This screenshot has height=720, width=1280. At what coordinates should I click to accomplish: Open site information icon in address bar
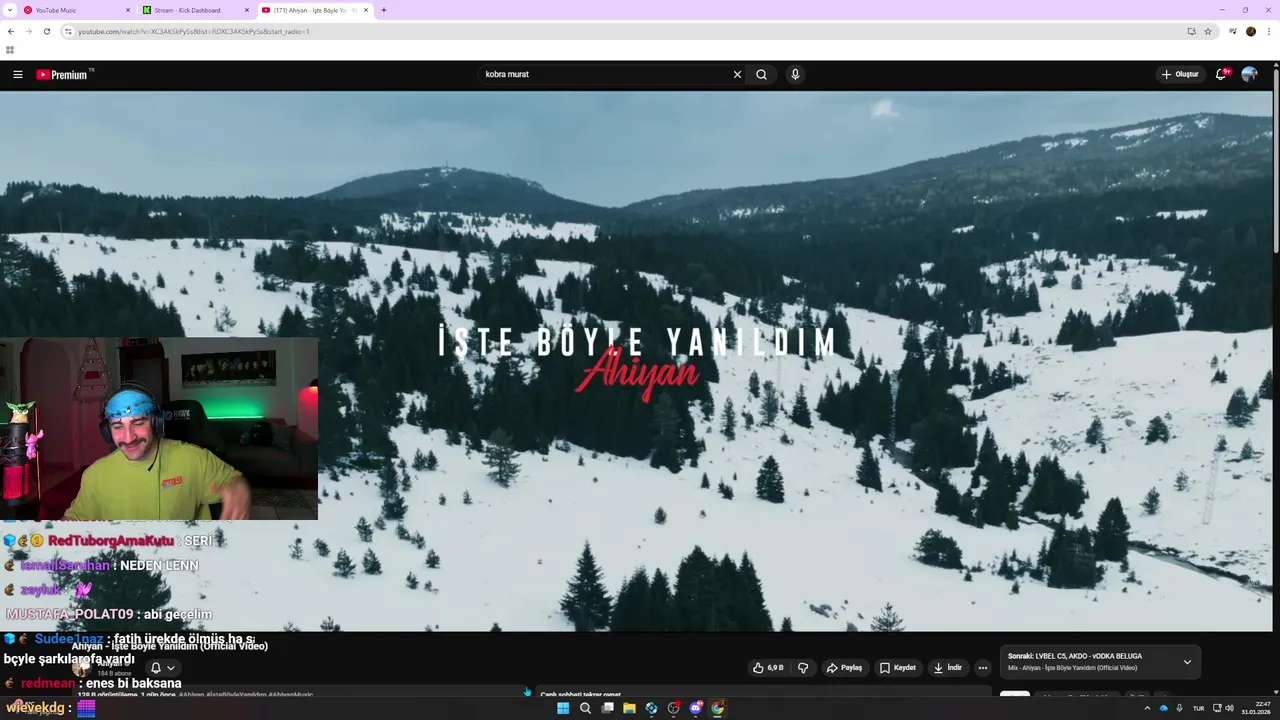tap(68, 31)
